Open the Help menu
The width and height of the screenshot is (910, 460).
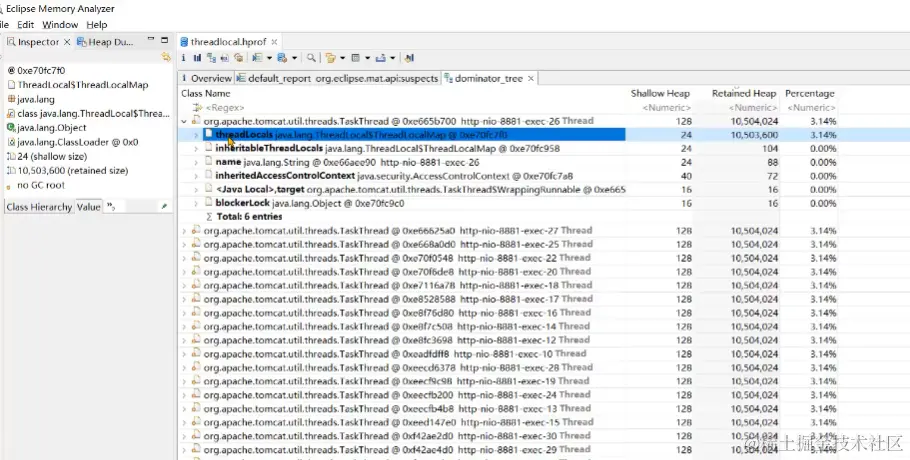[x=97, y=25]
